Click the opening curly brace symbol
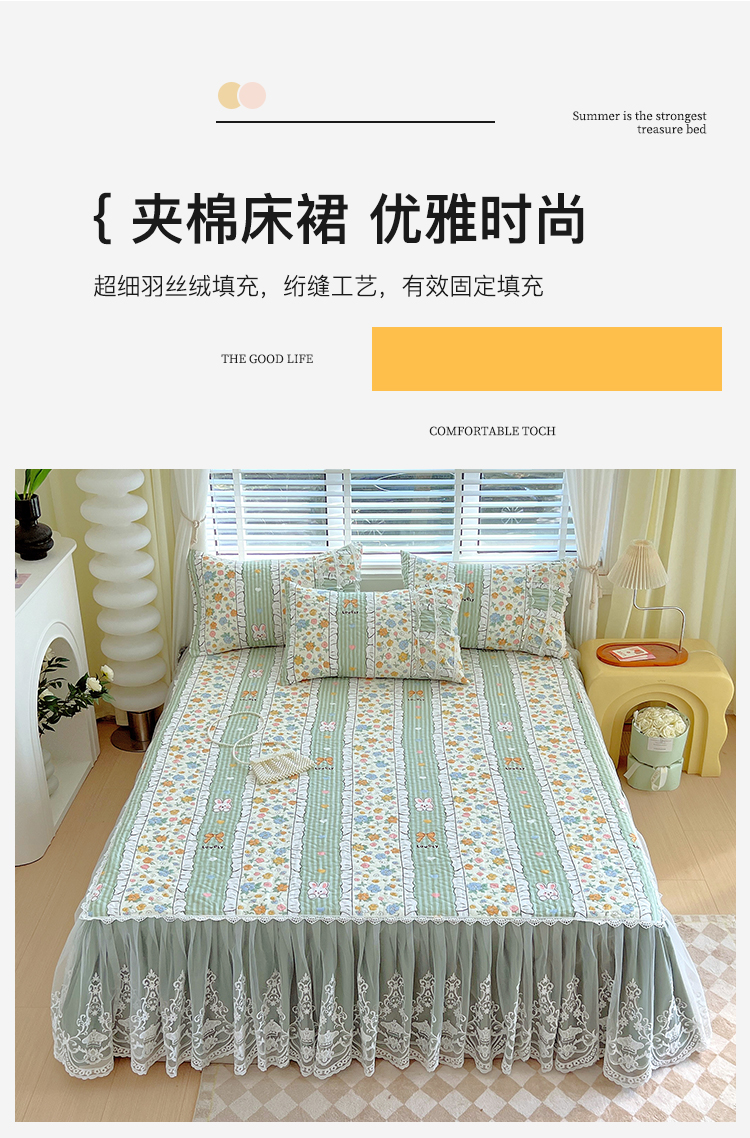This screenshot has height=1138, width=750. [x=102, y=218]
